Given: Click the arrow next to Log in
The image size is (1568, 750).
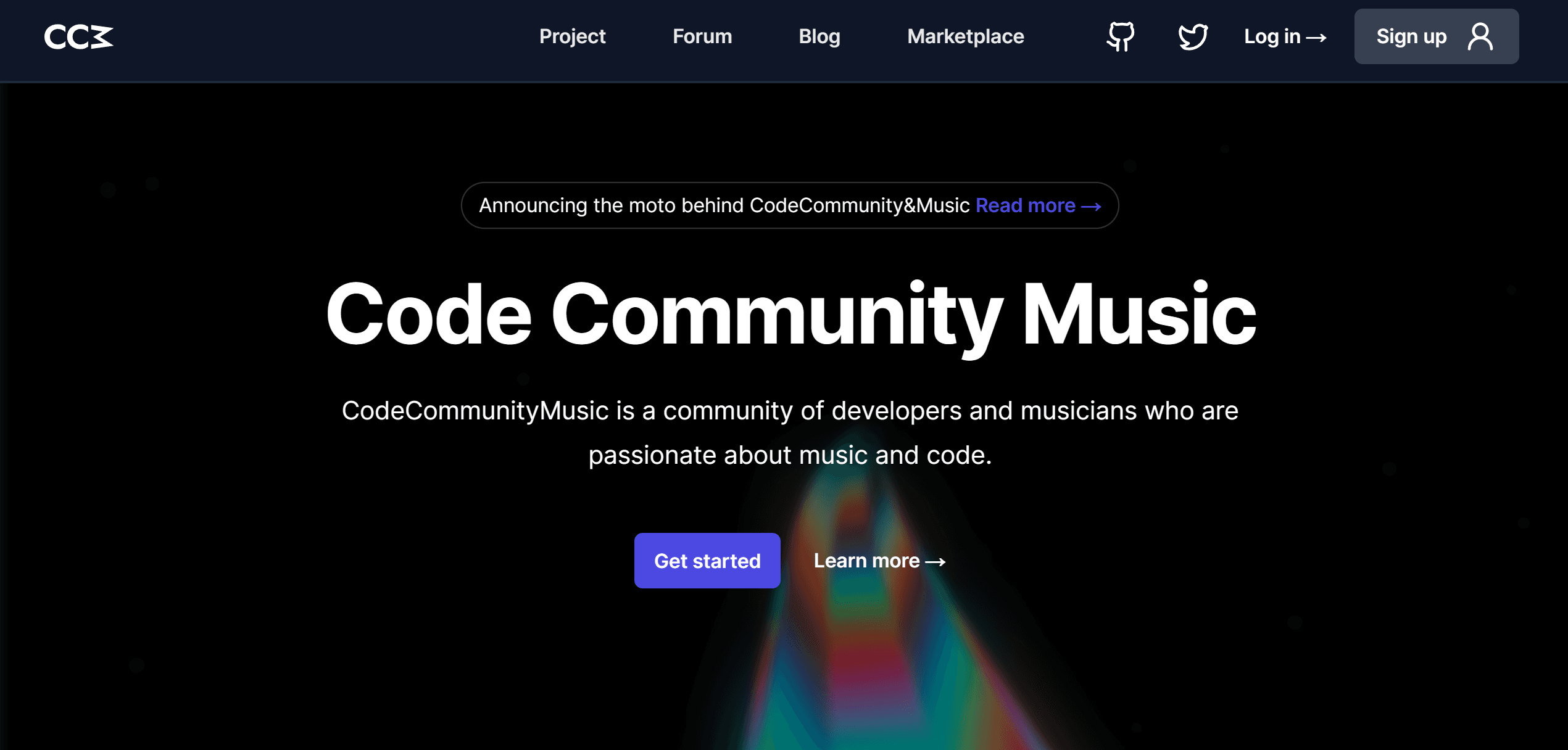Looking at the screenshot, I should pos(1317,37).
